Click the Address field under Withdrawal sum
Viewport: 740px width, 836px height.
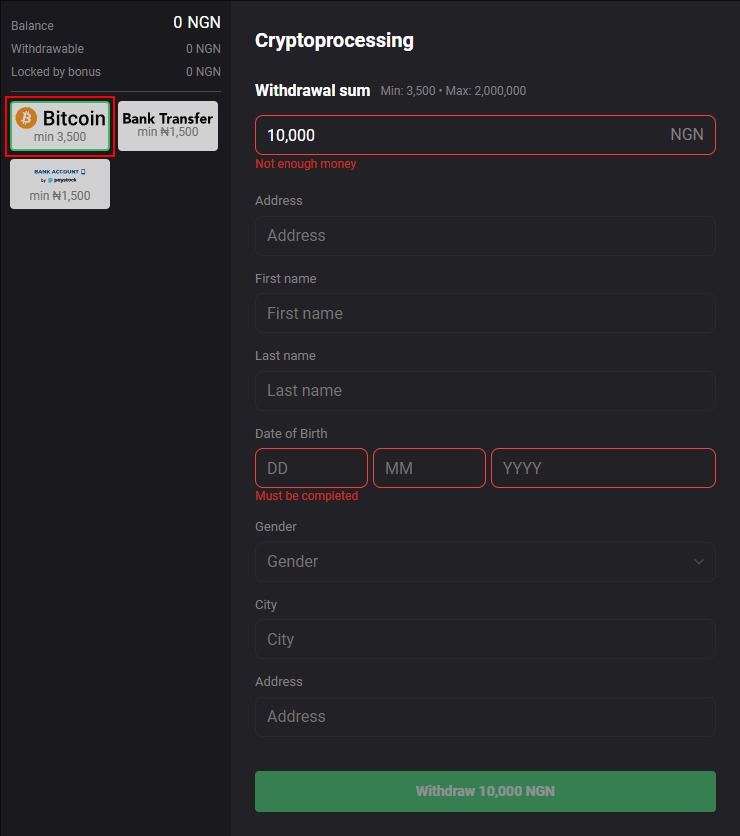click(485, 236)
